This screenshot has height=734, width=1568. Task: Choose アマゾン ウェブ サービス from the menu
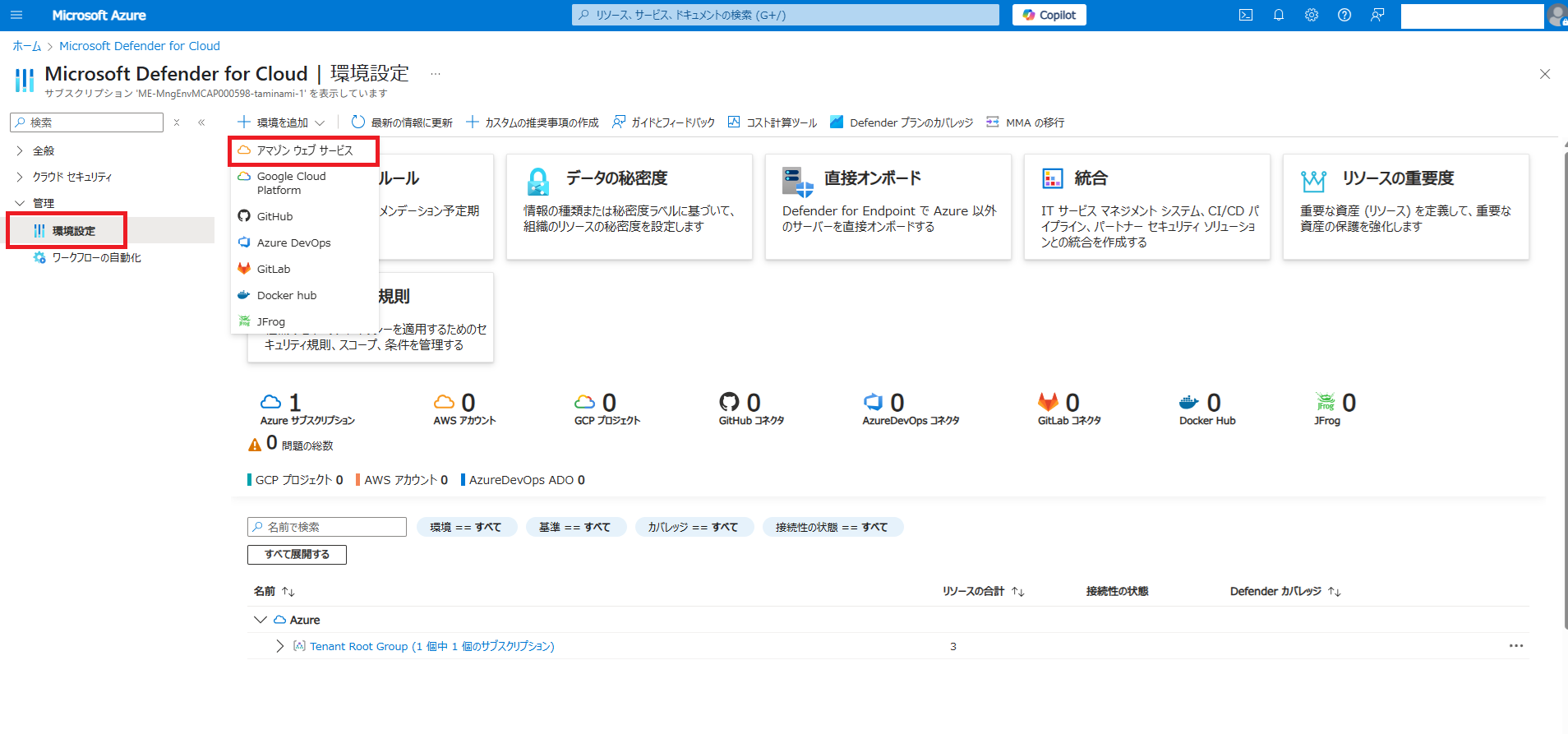click(x=304, y=150)
